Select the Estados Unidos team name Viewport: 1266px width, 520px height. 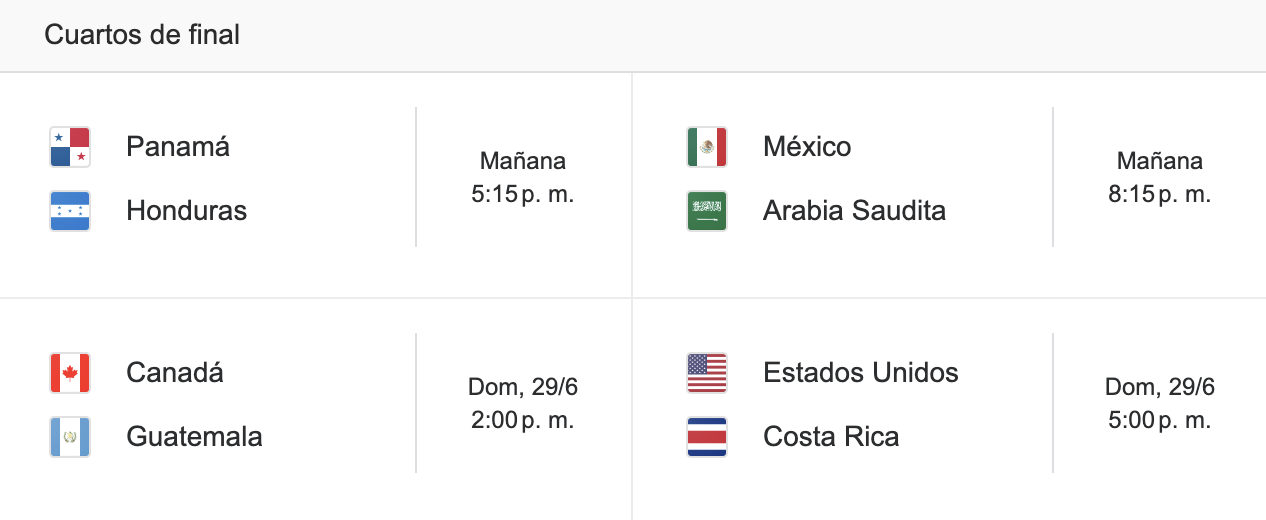click(861, 373)
